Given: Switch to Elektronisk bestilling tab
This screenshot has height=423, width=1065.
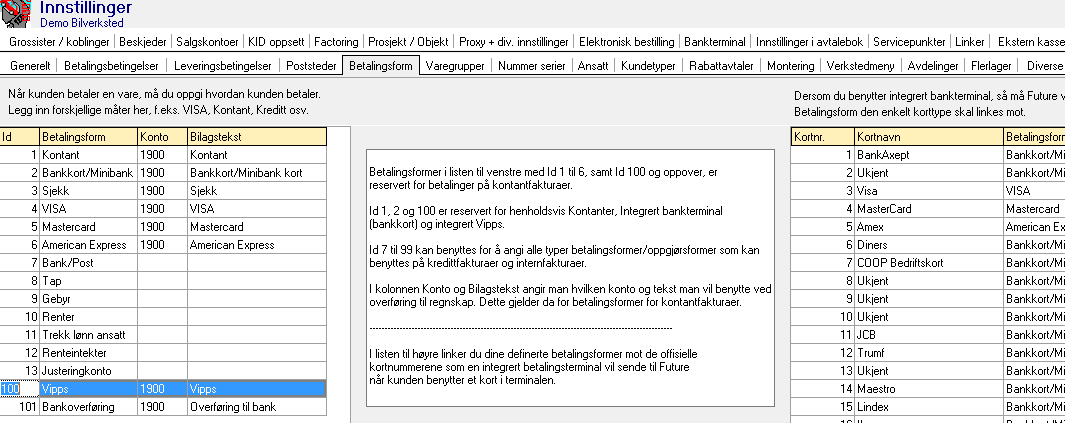Looking at the screenshot, I should [626, 42].
